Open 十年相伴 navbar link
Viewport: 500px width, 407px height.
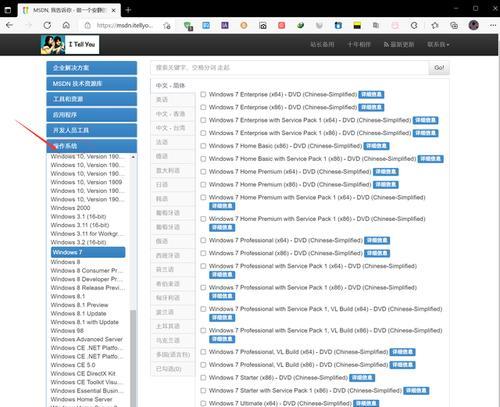[x=359, y=44]
